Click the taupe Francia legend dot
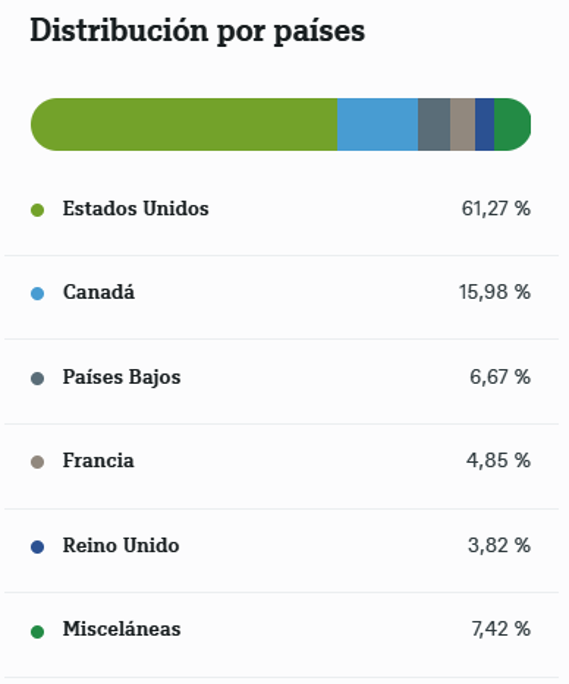The height and width of the screenshot is (684, 569). [x=38, y=462]
